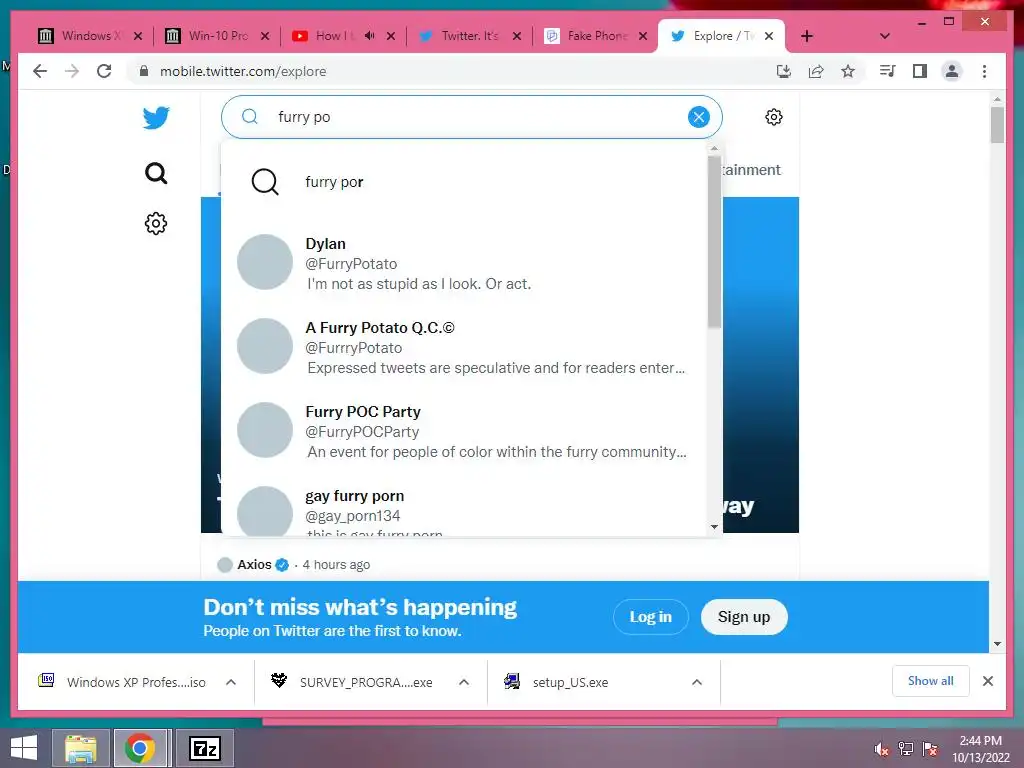The width and height of the screenshot is (1024, 768).
Task: Switch to the Windows X tab
Action: [x=91, y=36]
